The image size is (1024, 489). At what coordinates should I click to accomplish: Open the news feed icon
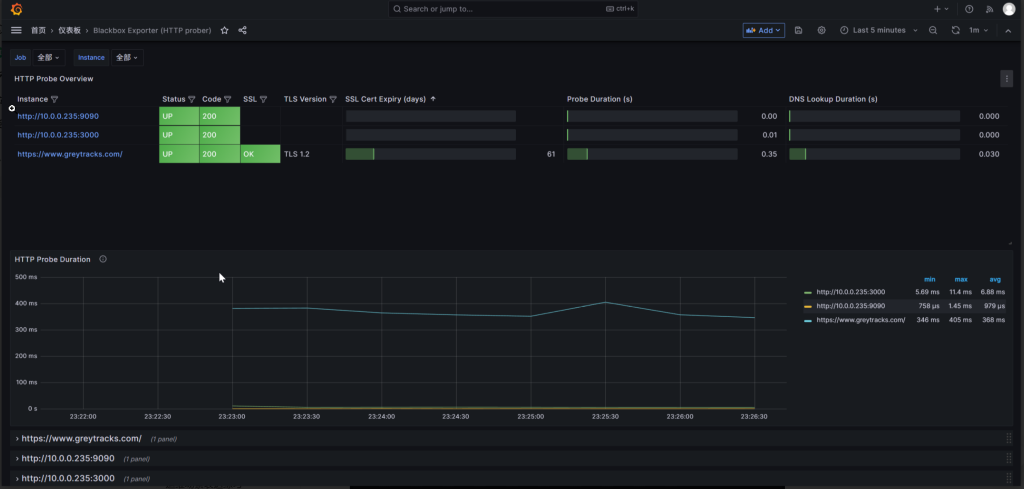[x=990, y=9]
